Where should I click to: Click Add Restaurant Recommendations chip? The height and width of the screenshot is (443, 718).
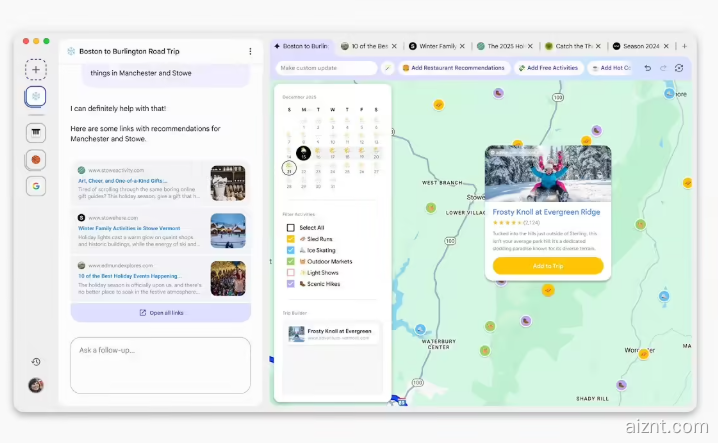(453, 68)
